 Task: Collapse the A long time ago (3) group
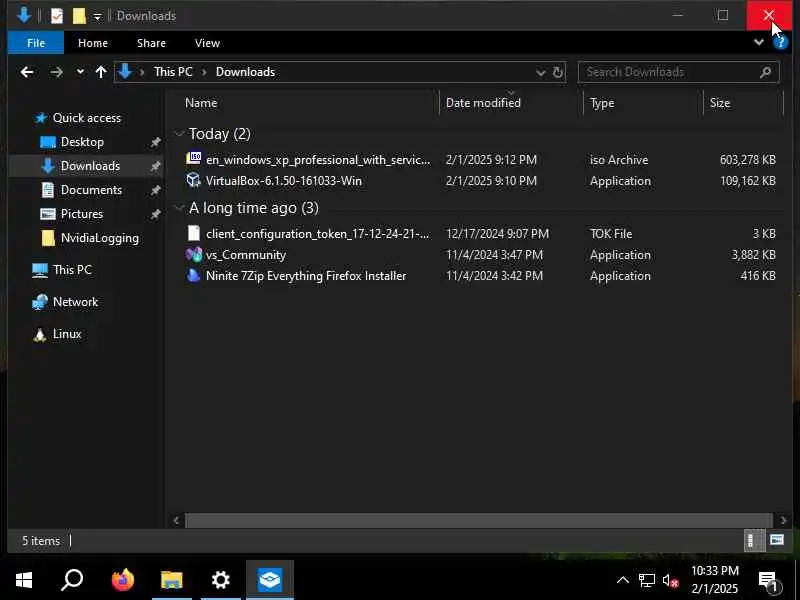pos(179,208)
